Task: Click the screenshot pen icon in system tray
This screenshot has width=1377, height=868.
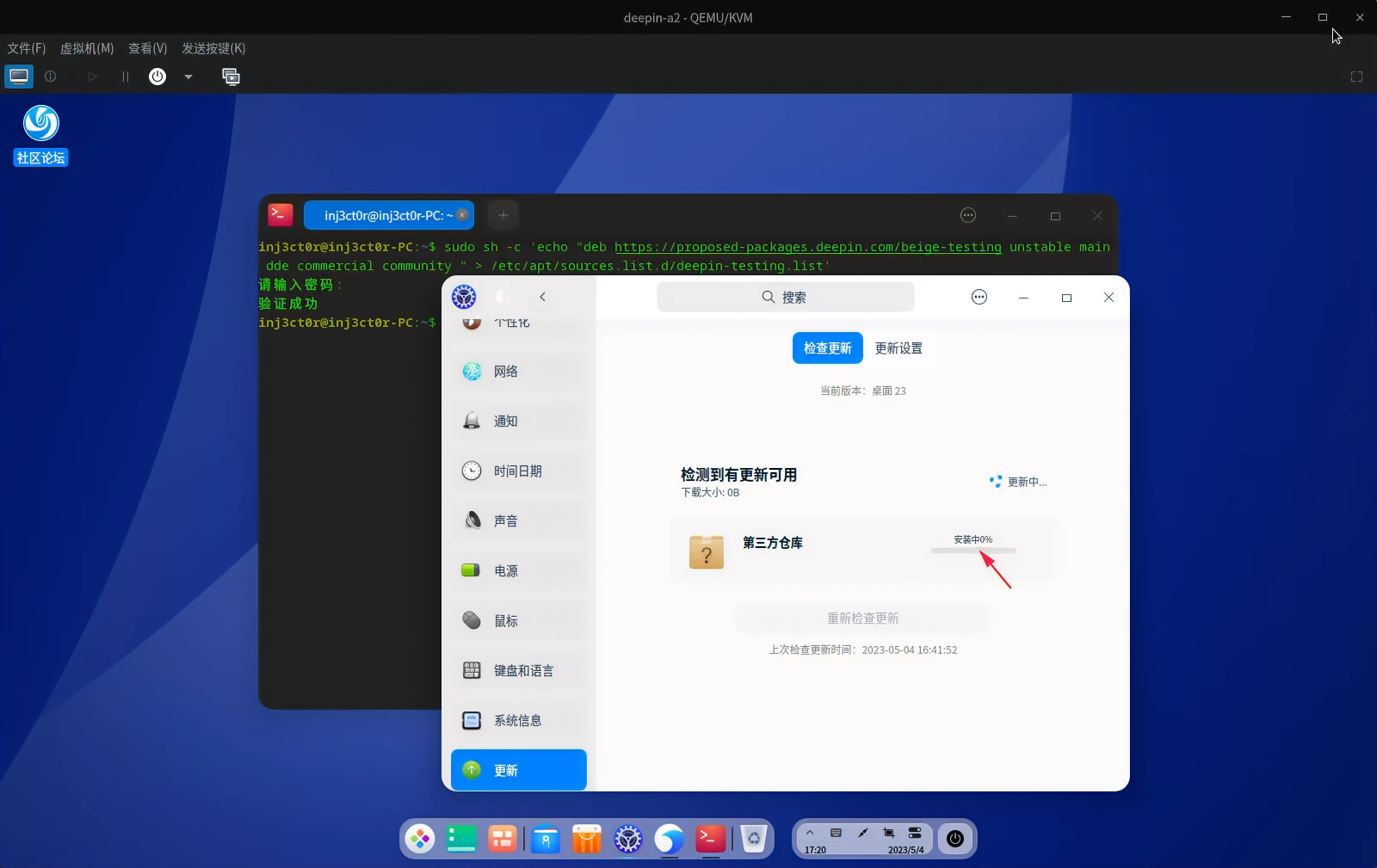Action: [x=861, y=832]
